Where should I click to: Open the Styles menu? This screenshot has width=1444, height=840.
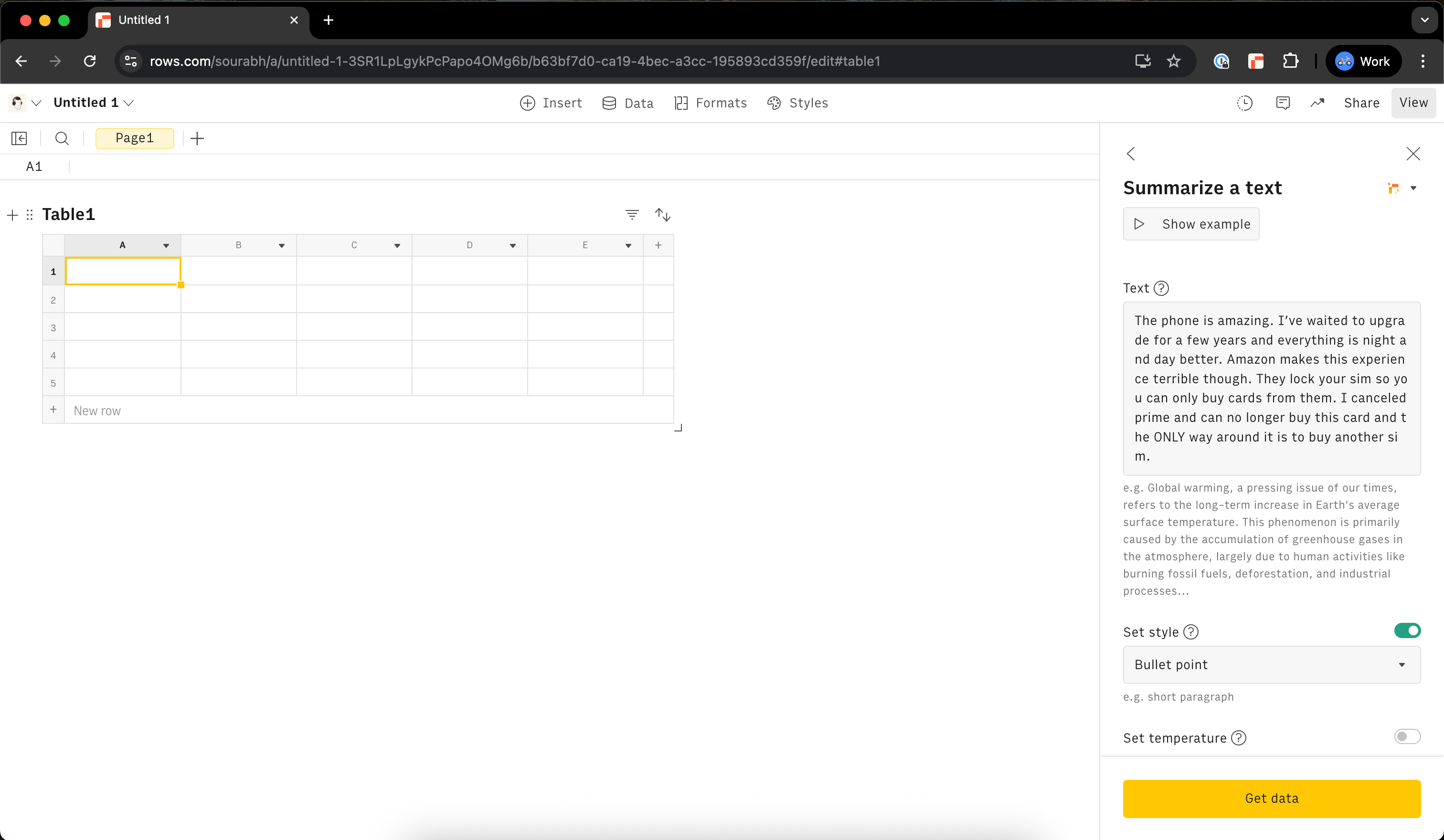pyautogui.click(x=797, y=103)
